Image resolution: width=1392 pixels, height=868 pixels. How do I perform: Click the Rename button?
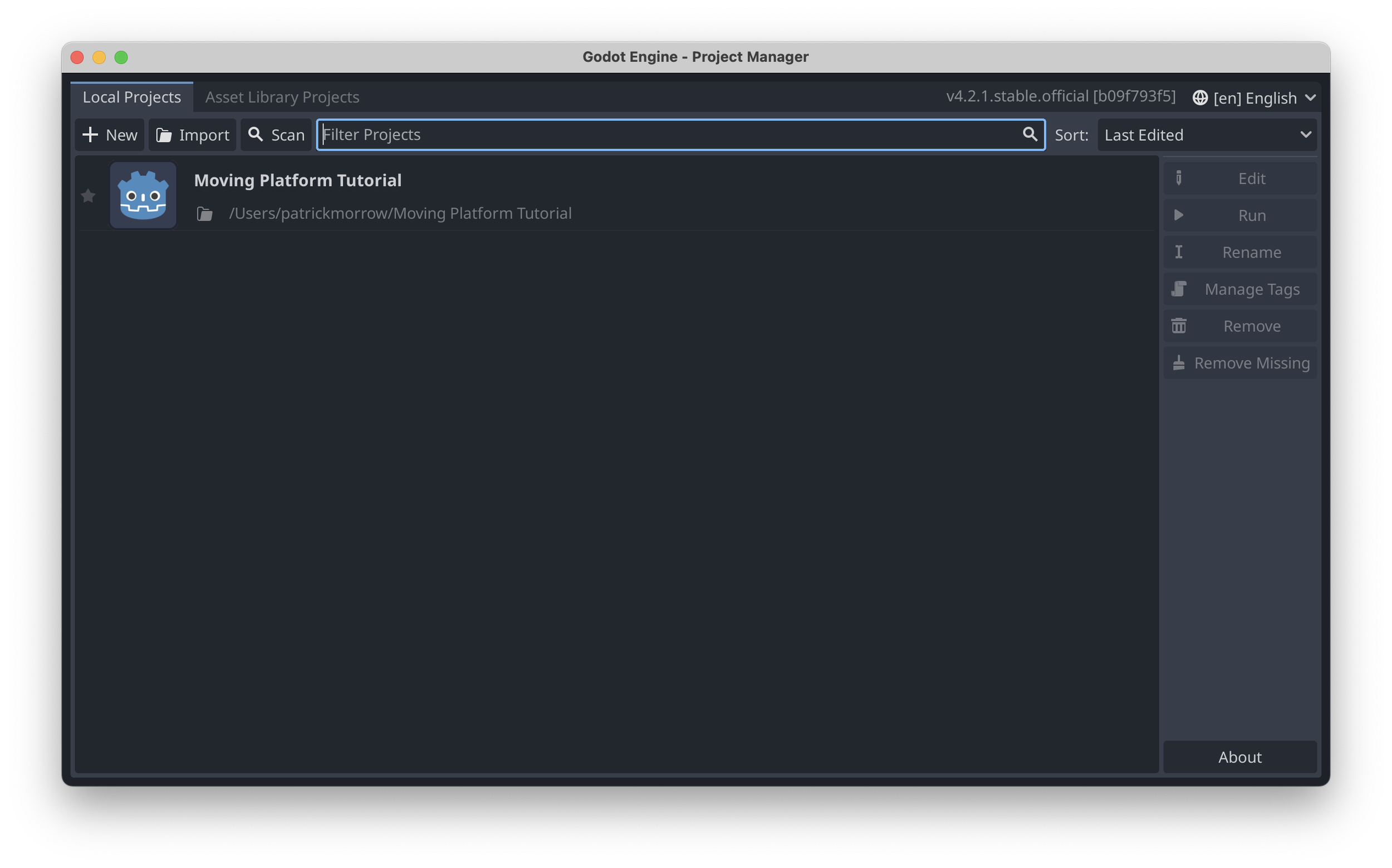point(1251,252)
